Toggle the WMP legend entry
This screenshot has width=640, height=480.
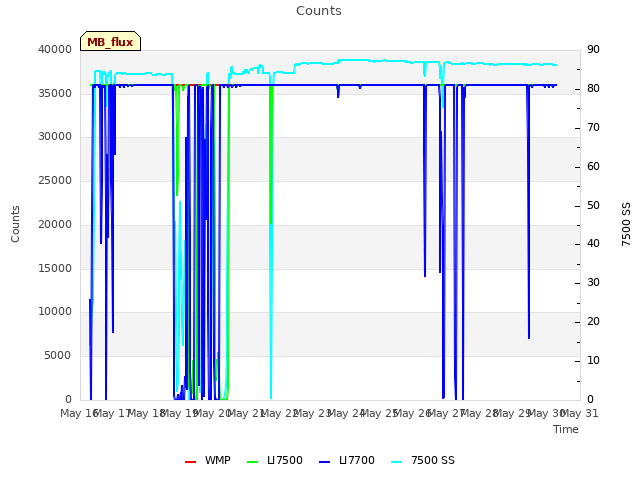[207, 460]
